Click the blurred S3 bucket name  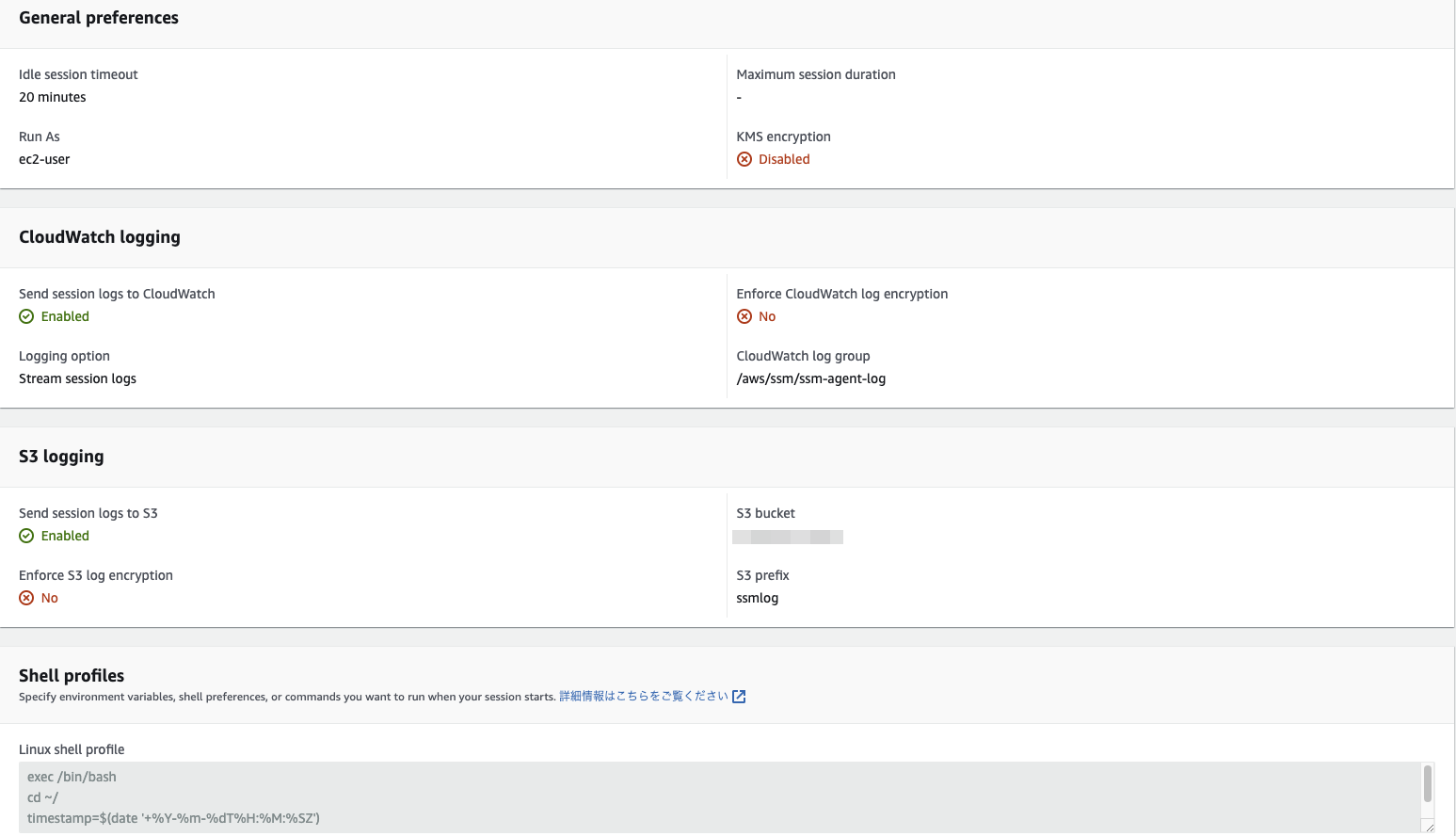coord(788,537)
